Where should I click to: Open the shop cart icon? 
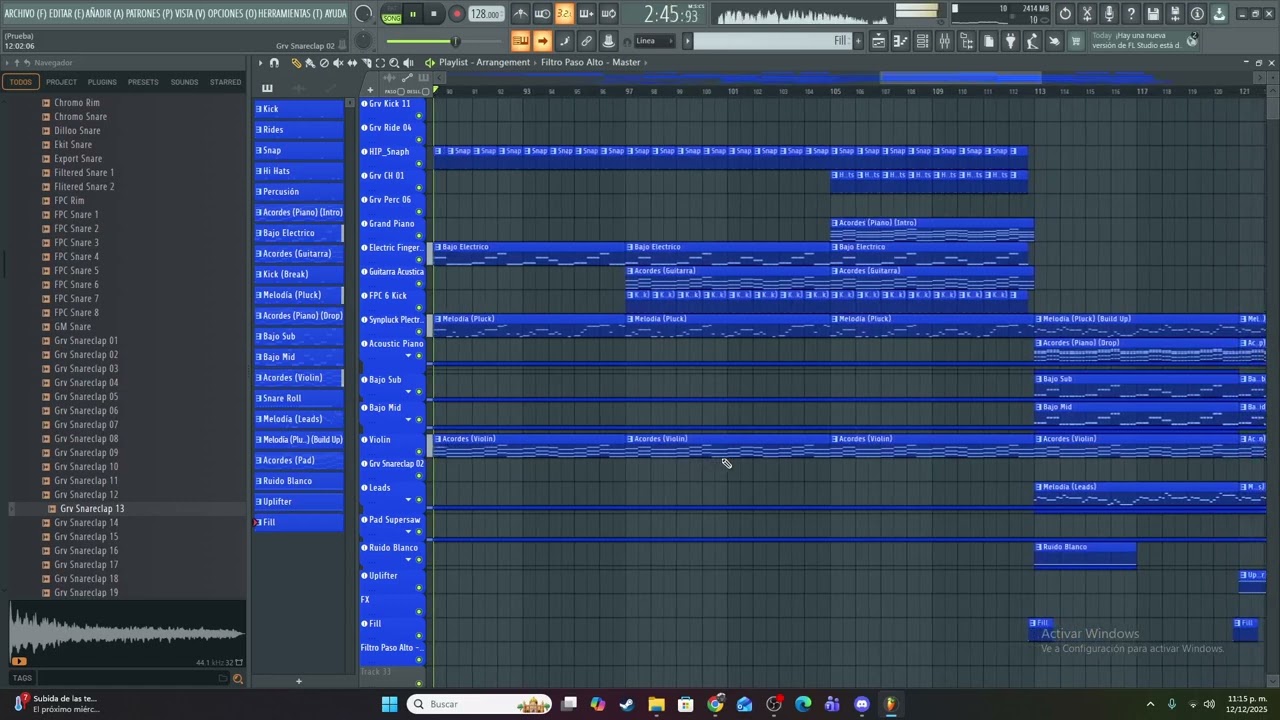coord(1076,41)
